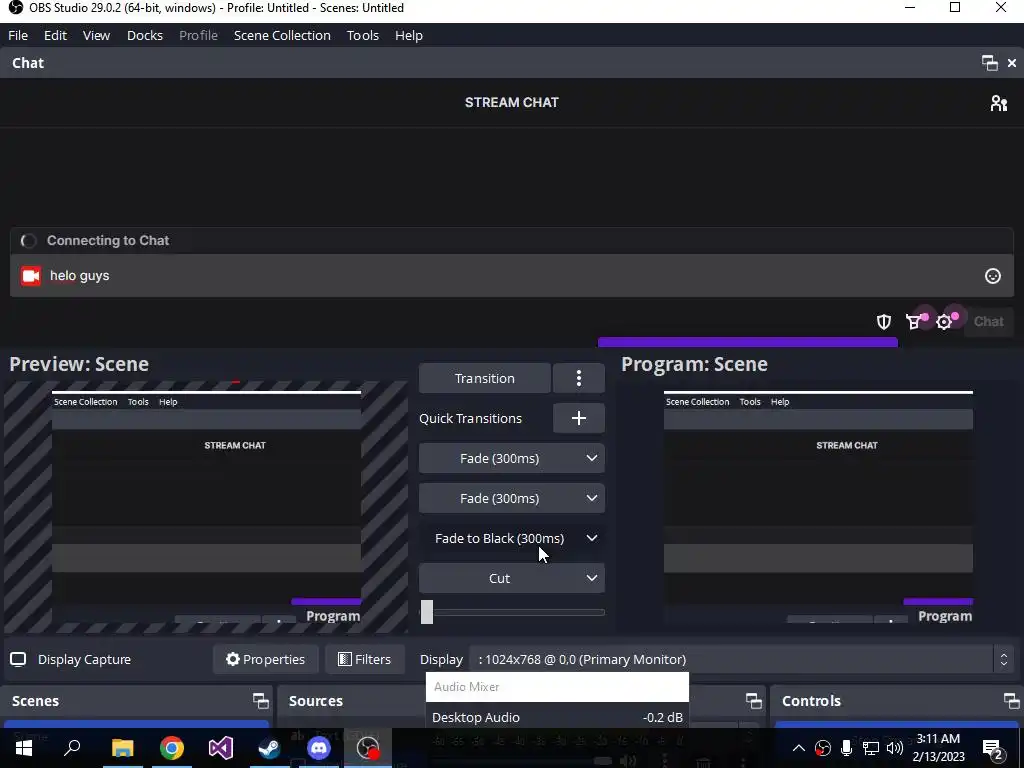Click the Display Capture source icon
The height and width of the screenshot is (768, 1024).
point(18,659)
